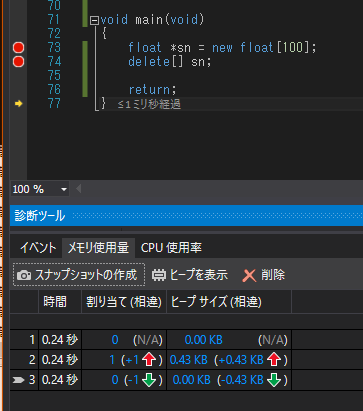Open heap size 0.43 KB in snapshot 2

[189, 360]
